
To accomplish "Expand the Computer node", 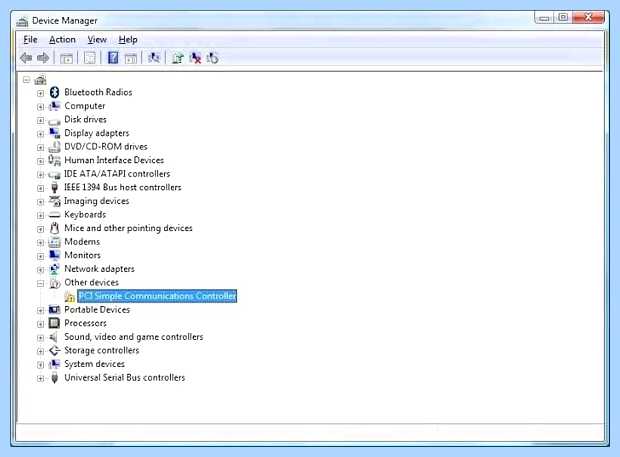I will 40,107.
